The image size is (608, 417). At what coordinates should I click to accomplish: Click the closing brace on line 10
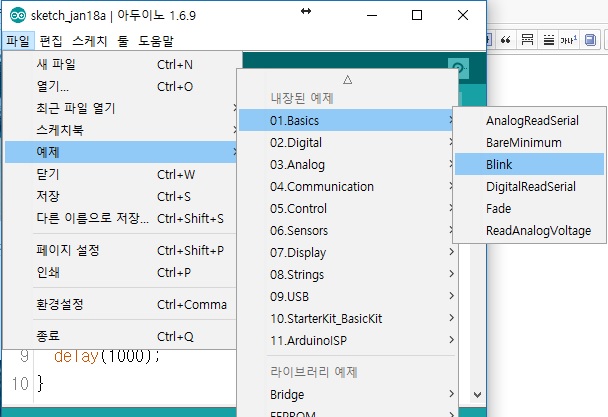tap(40, 384)
